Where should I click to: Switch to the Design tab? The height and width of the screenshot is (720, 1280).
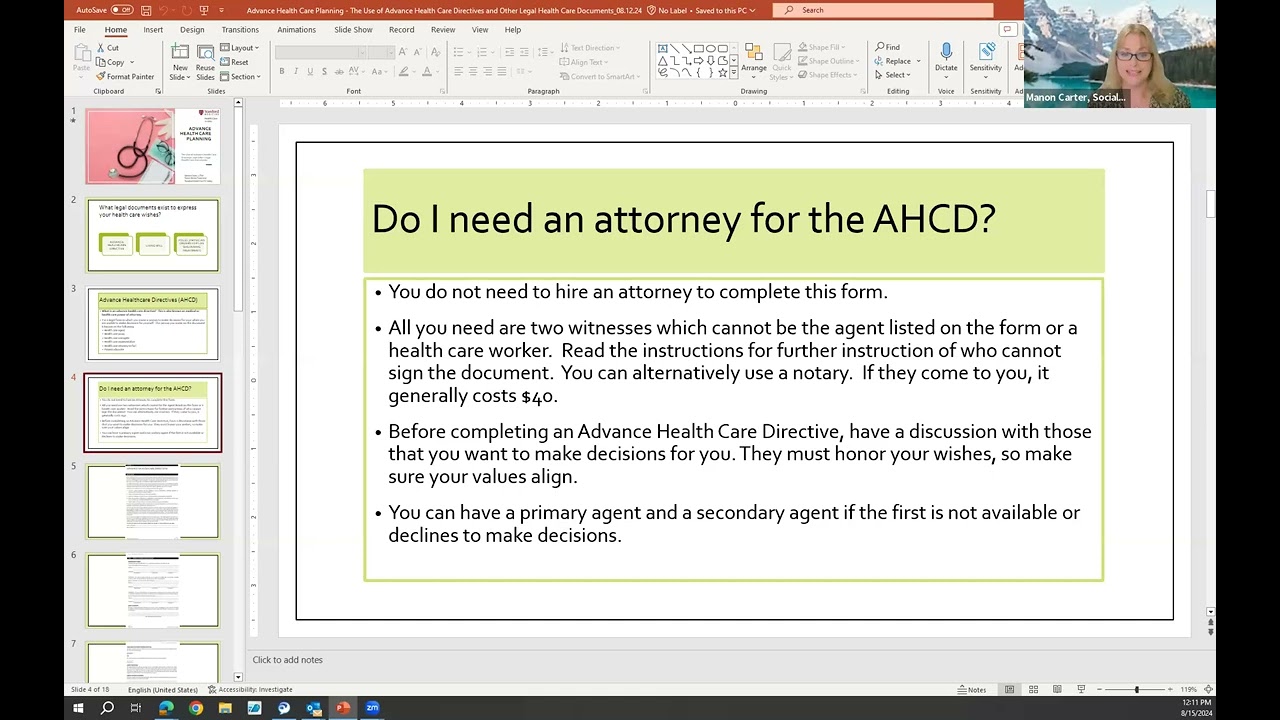pyautogui.click(x=192, y=30)
